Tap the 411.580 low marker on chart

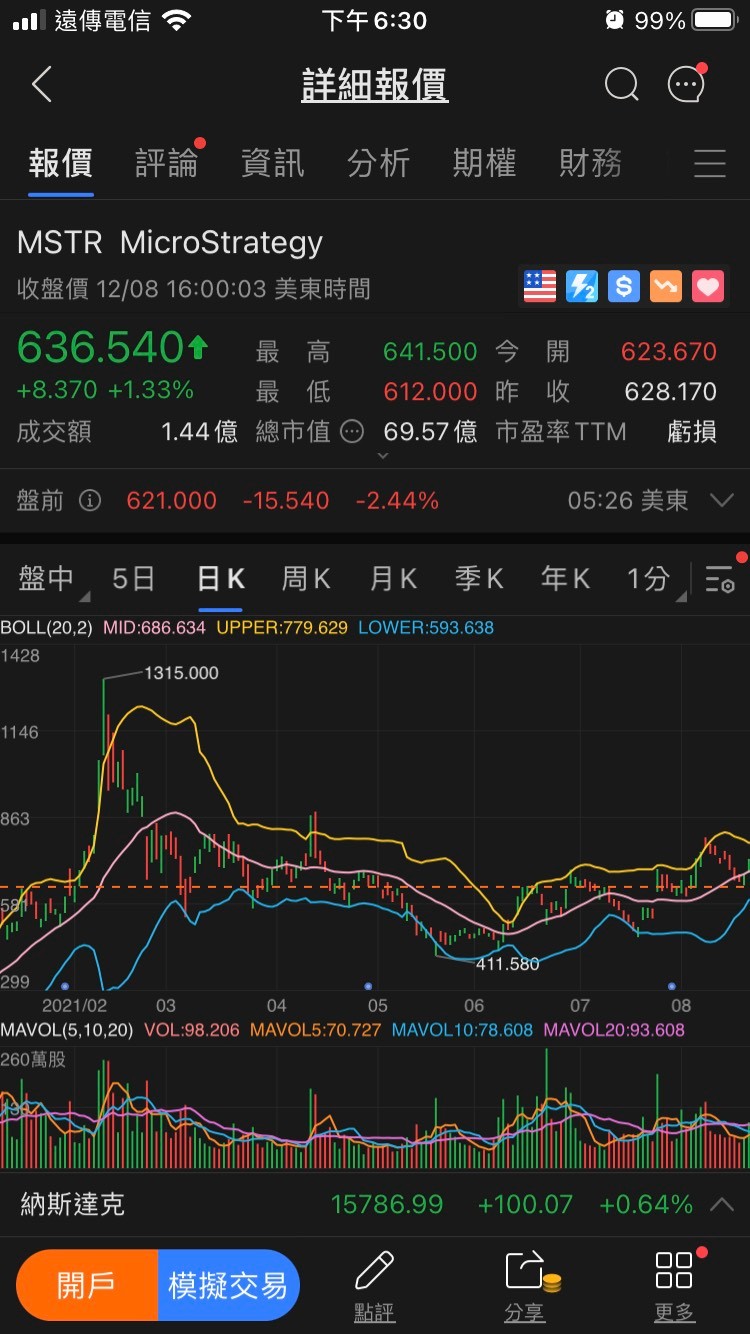click(507, 964)
